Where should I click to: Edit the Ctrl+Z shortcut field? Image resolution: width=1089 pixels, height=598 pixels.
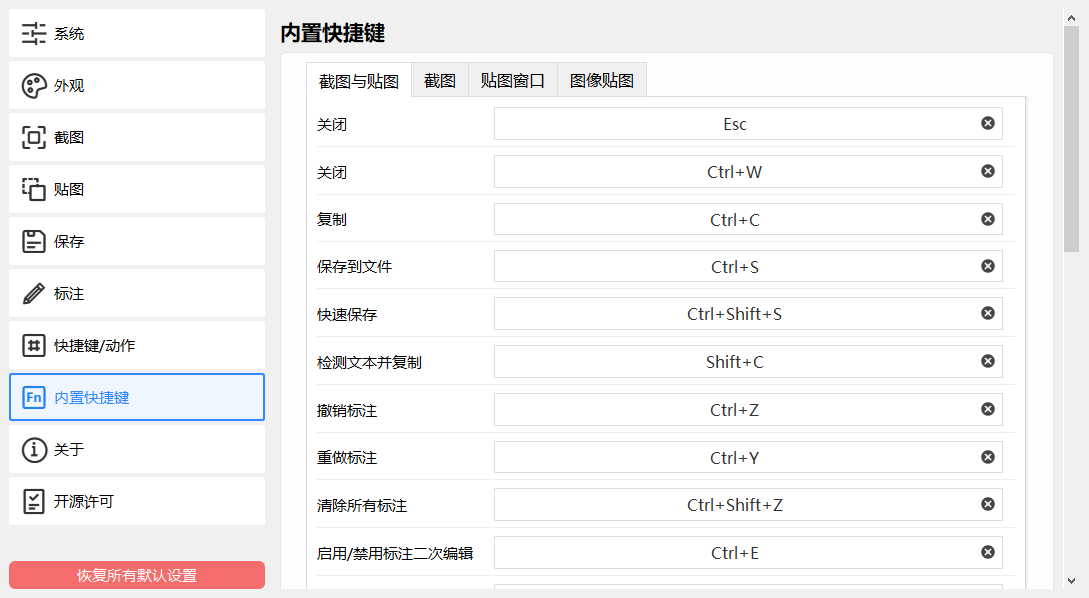(748, 410)
